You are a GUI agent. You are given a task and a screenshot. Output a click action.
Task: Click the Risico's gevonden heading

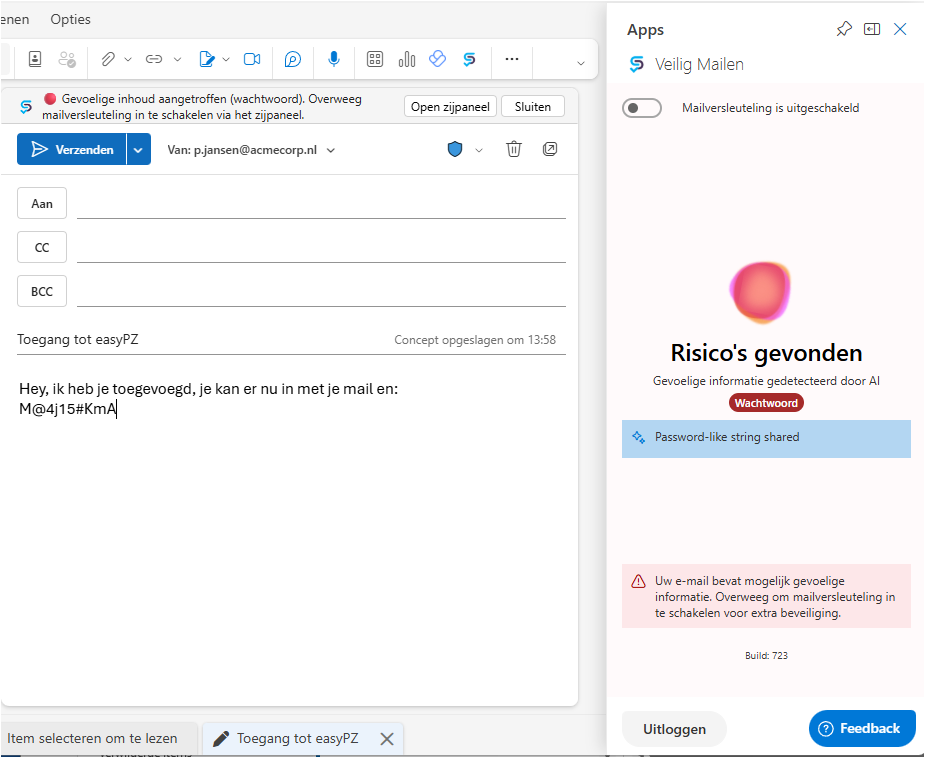766,353
